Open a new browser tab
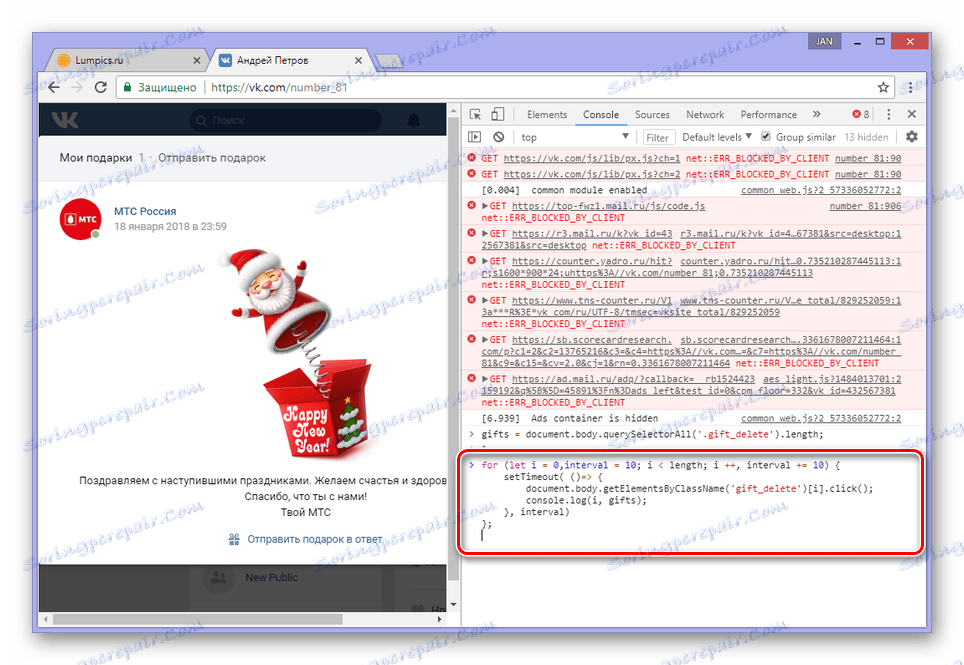The image size is (964, 665). click(389, 61)
